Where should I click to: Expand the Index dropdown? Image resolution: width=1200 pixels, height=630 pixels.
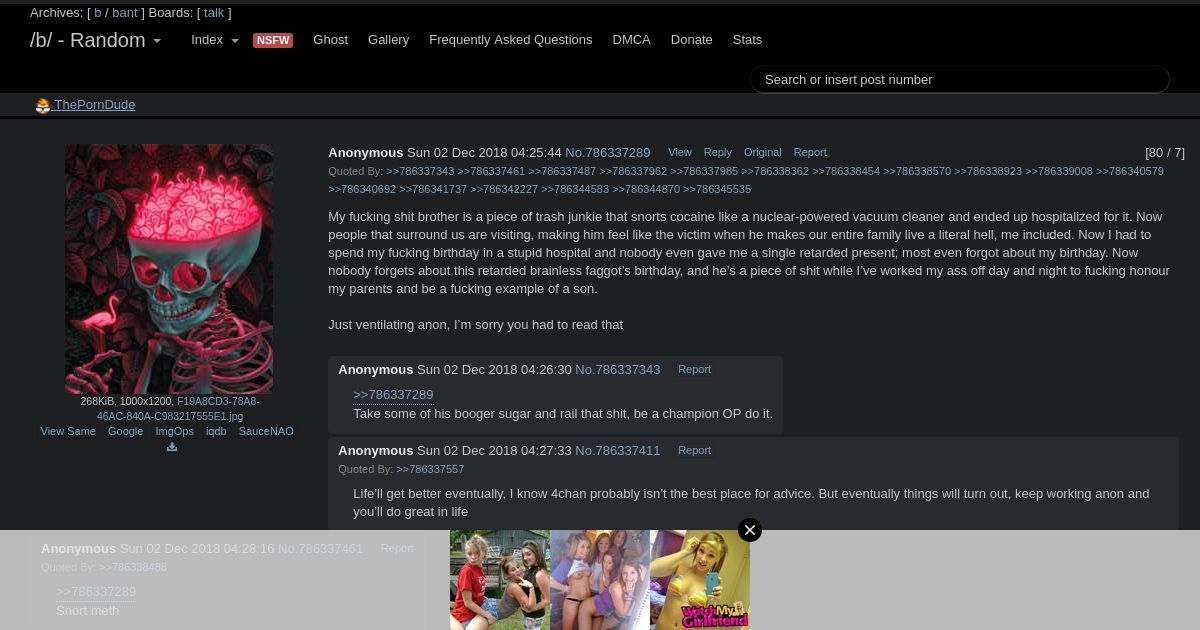tap(215, 40)
